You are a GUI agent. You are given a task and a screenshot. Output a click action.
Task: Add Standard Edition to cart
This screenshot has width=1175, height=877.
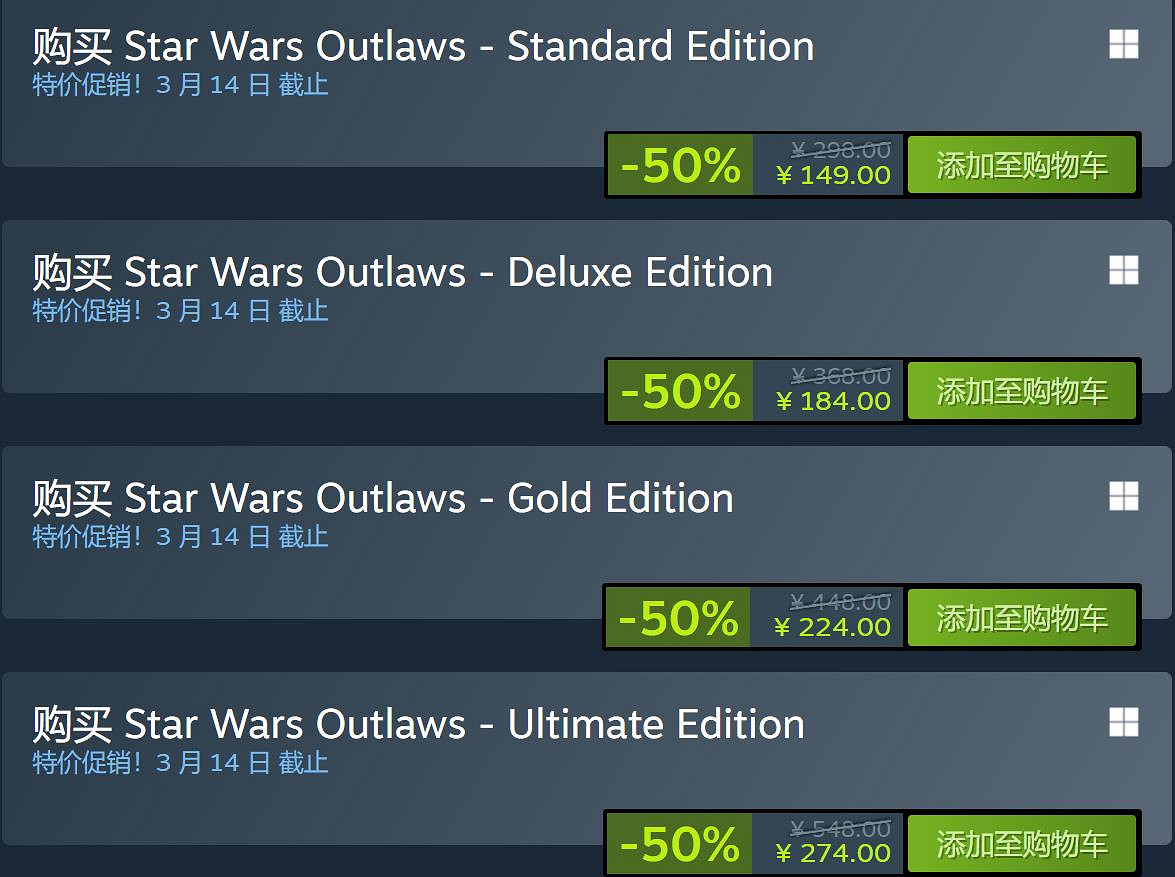pos(1021,166)
